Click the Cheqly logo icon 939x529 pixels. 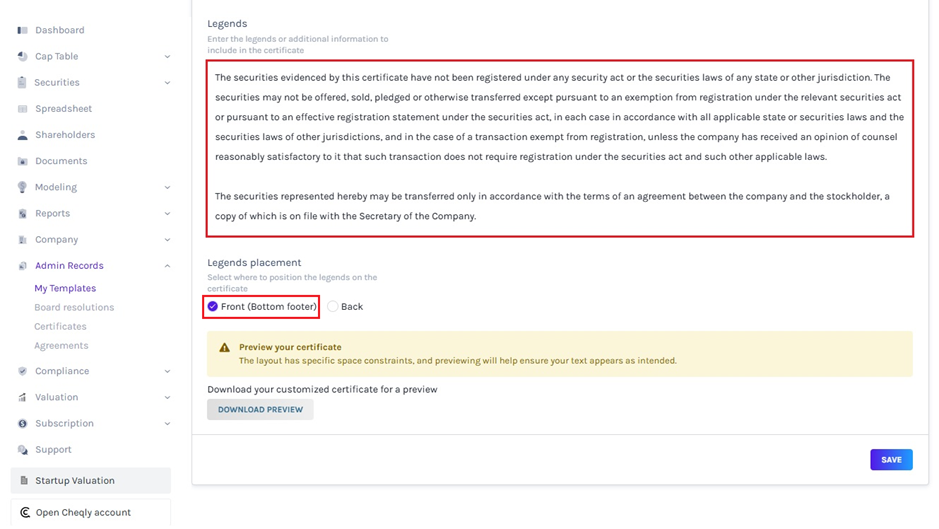point(24,512)
